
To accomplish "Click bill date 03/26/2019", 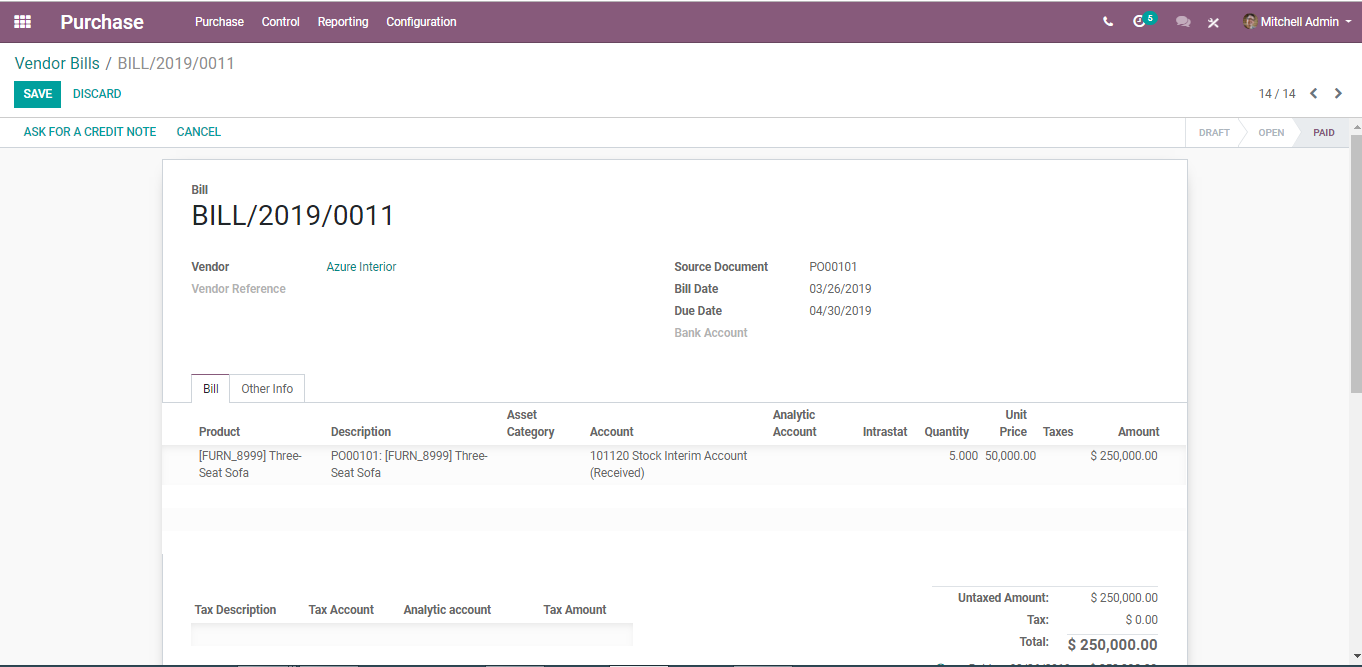I will [840, 289].
